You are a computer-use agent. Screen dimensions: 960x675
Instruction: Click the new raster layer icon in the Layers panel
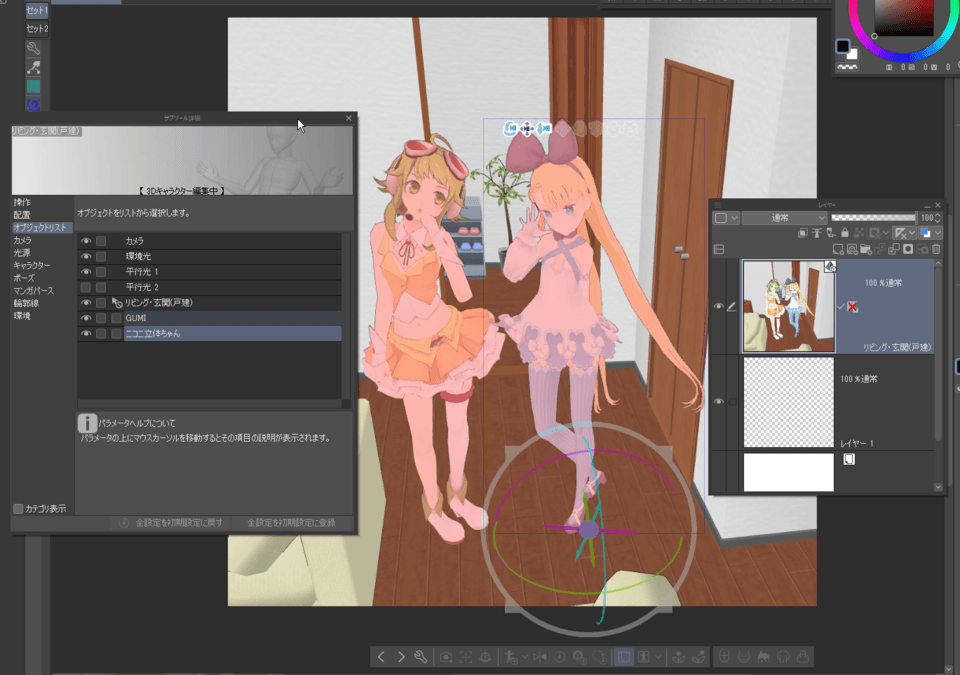point(837,251)
